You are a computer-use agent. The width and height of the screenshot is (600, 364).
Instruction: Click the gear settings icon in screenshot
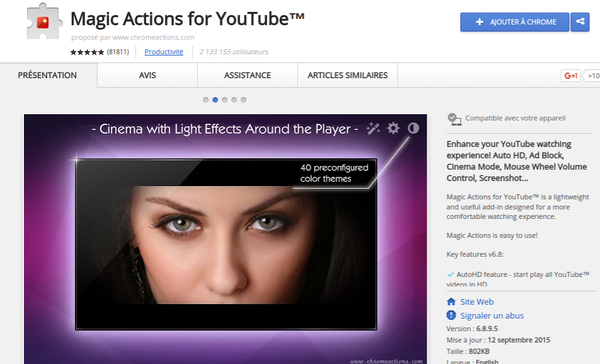393,128
